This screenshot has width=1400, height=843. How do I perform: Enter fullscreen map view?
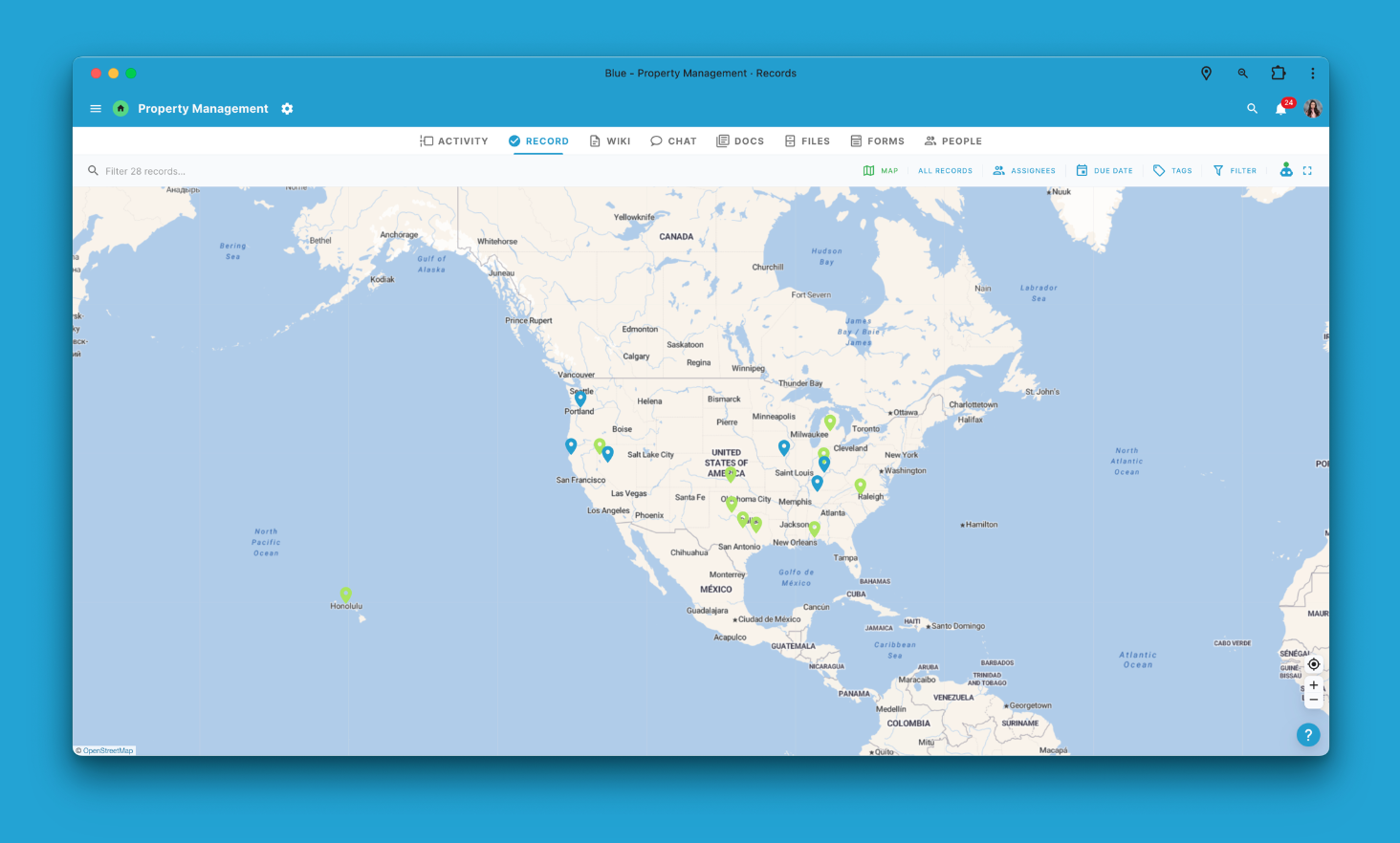tap(1307, 171)
